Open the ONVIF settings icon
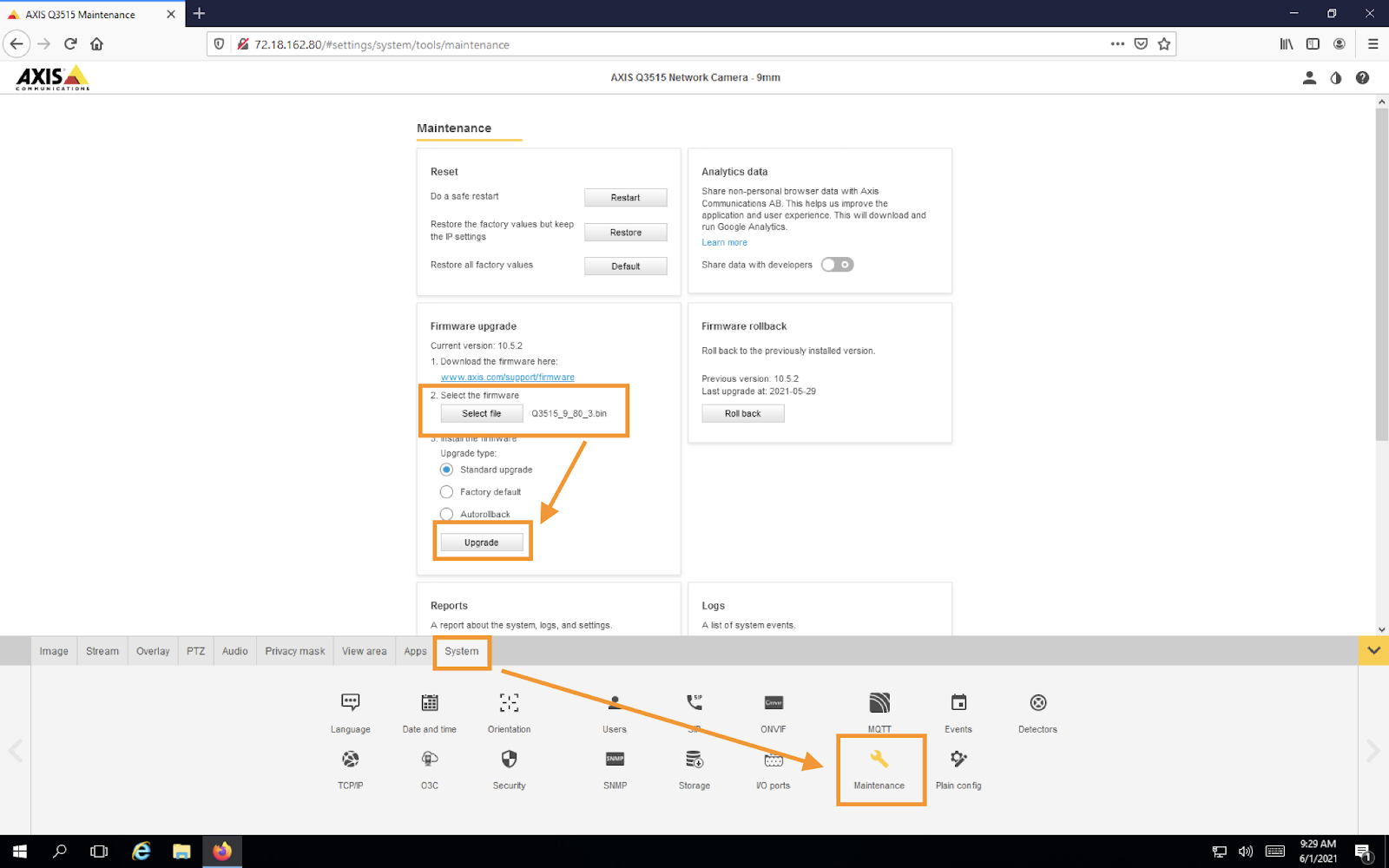1389x868 pixels. click(772, 707)
